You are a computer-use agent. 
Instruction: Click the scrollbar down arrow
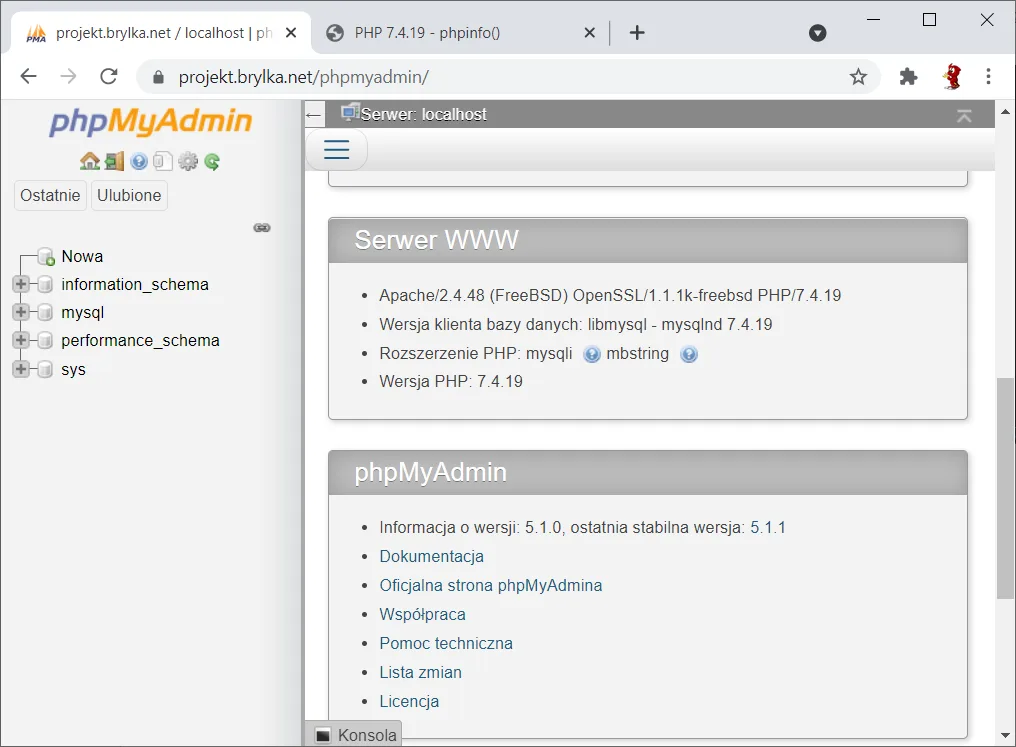(x=1006, y=735)
